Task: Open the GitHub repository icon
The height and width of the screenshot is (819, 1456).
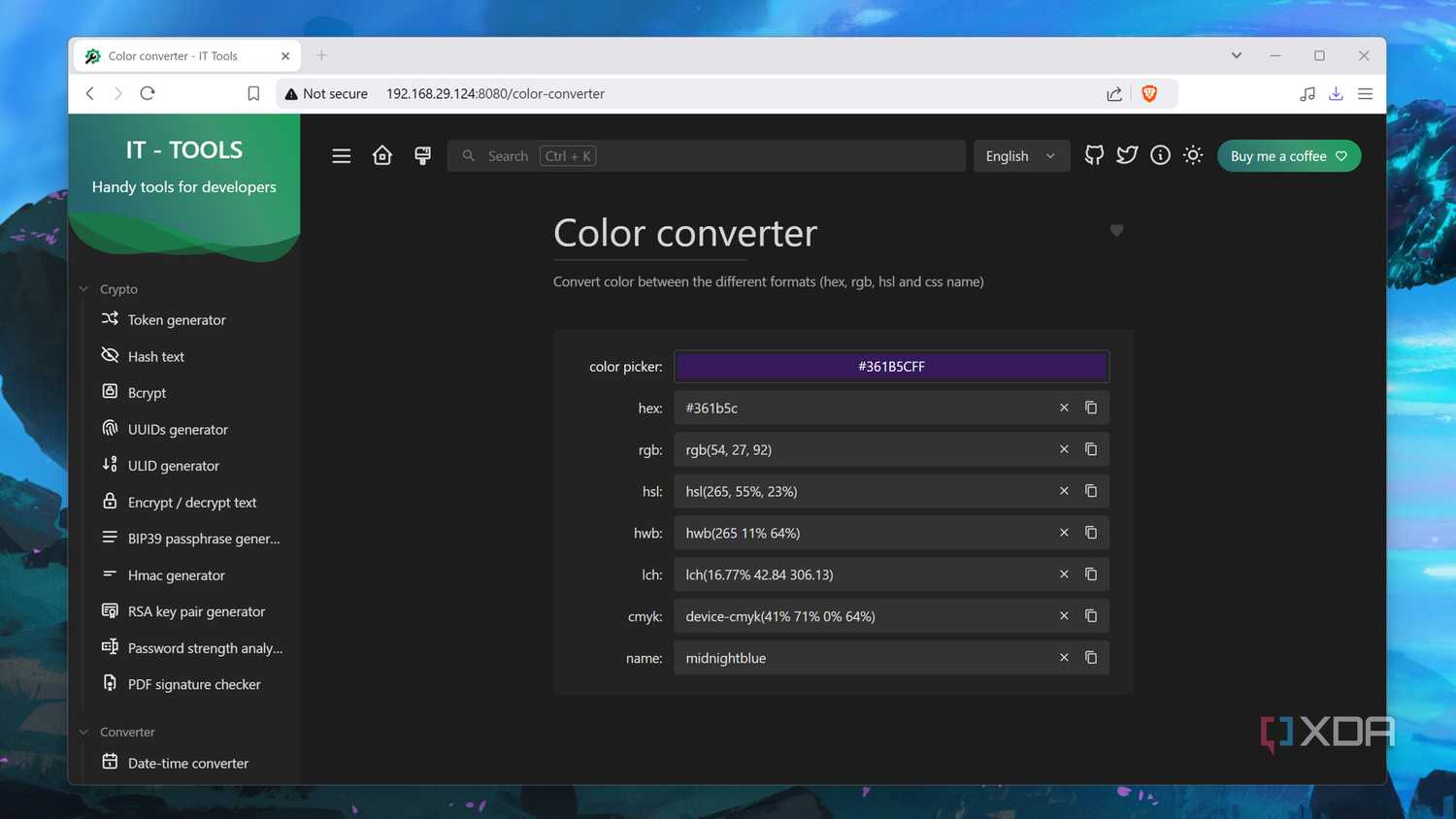Action: pyautogui.click(x=1094, y=155)
